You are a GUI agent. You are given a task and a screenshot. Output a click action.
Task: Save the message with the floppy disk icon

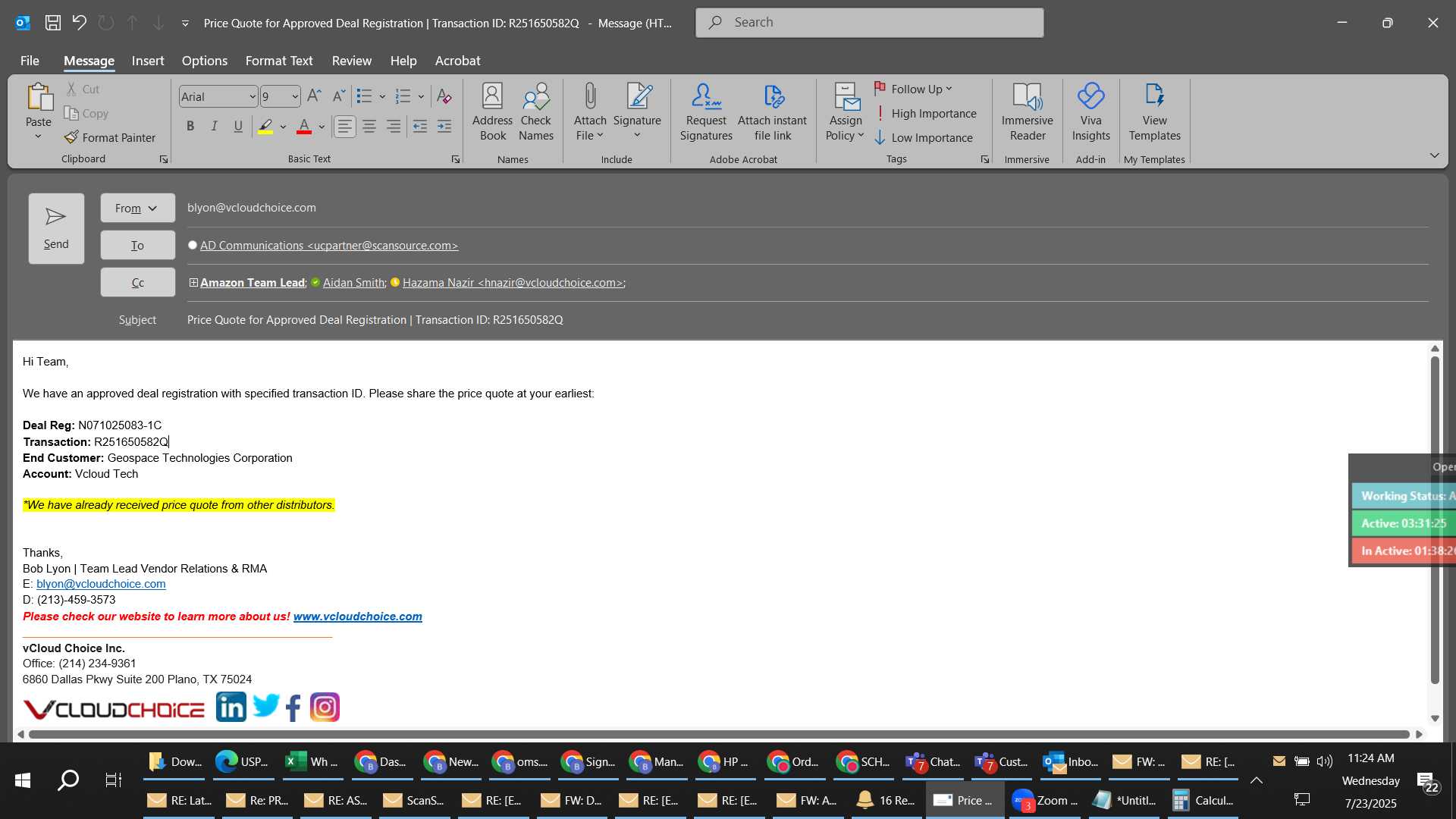pyautogui.click(x=53, y=23)
